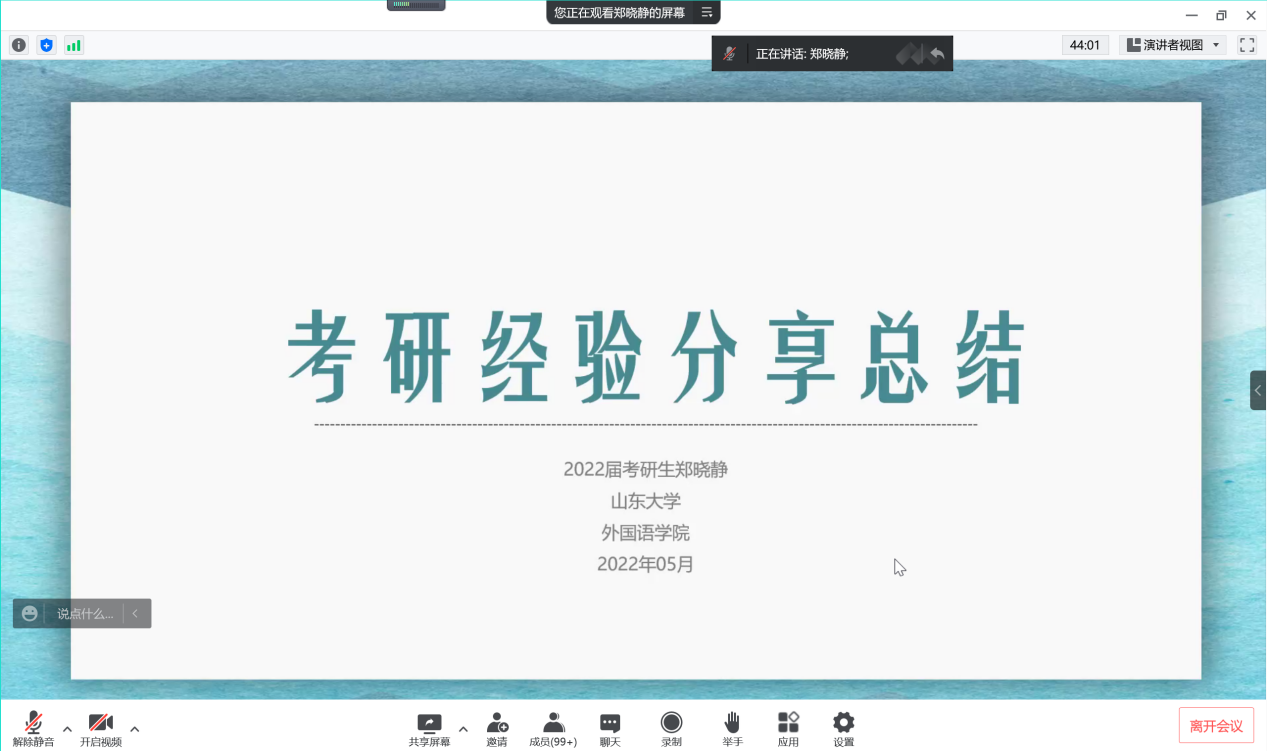Open the Speaker View layout dropdown
Viewport: 1267px width, 751px height.
(1173, 45)
